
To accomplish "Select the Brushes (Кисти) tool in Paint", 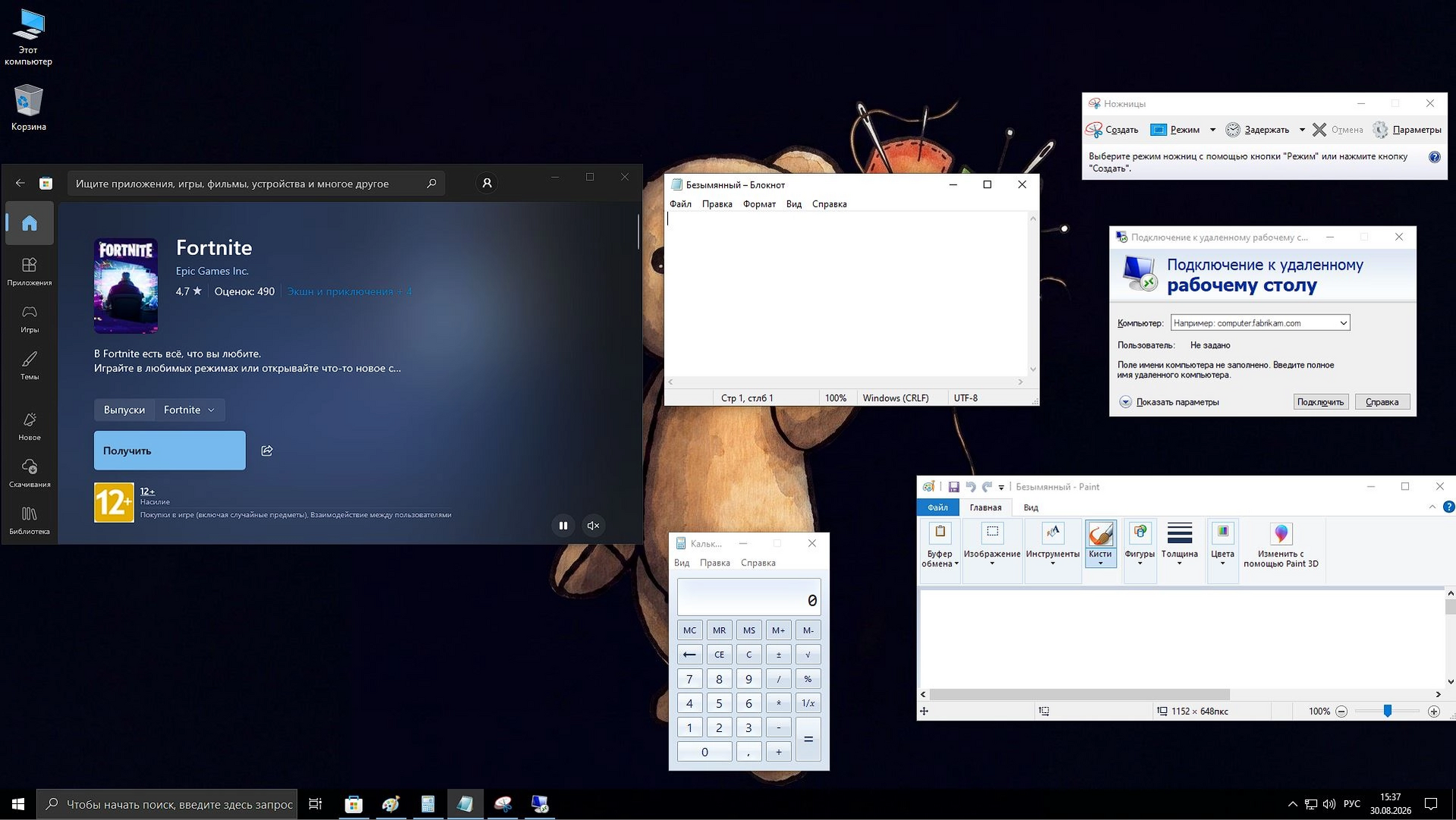I will (1100, 545).
